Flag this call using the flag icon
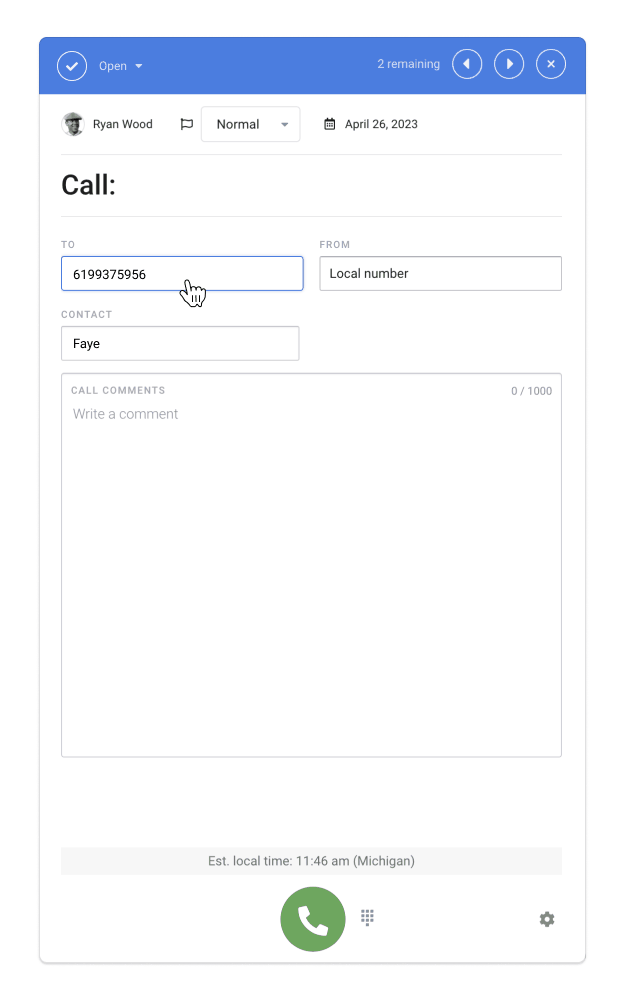This screenshot has height=1000, width=625. [186, 123]
